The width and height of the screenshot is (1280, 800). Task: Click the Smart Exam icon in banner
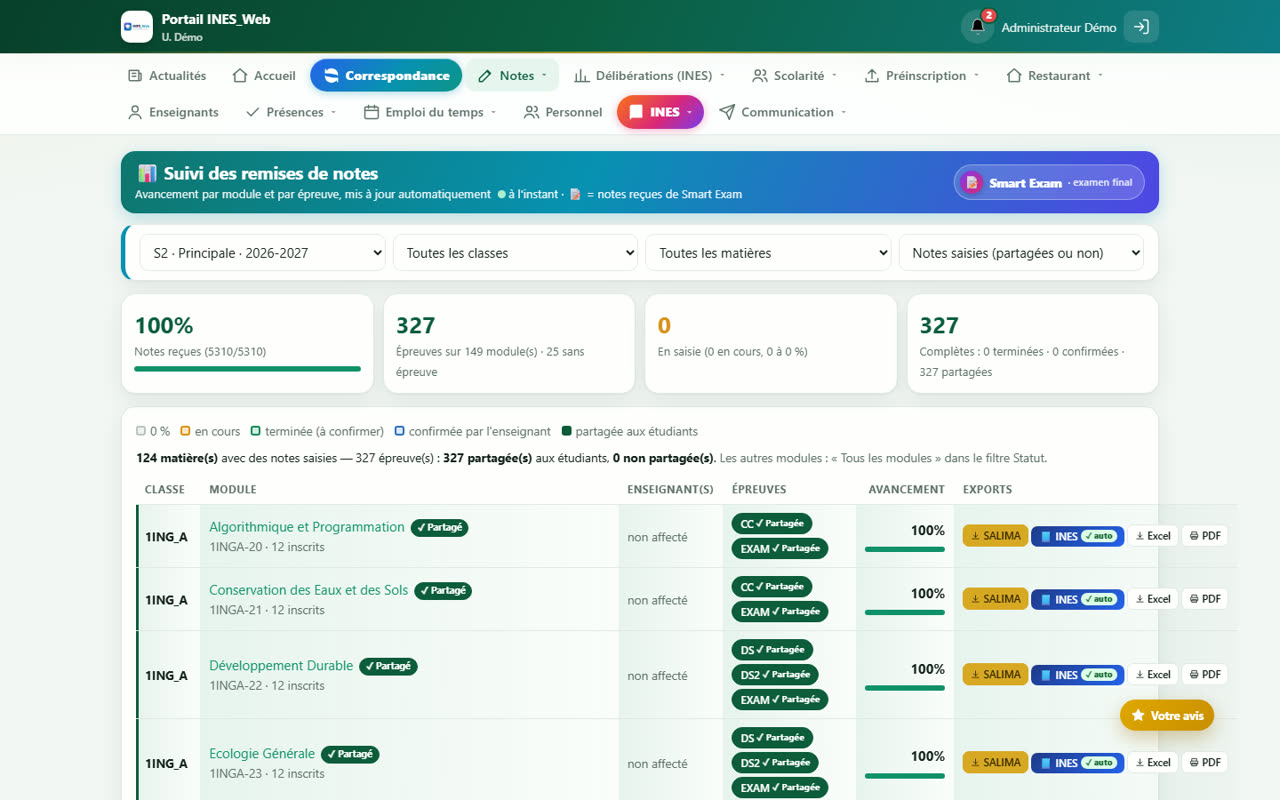pyautogui.click(x=971, y=183)
